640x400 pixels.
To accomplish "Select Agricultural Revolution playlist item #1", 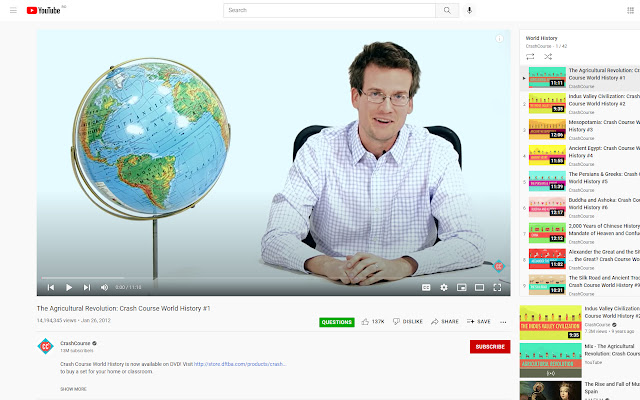I will coord(580,78).
